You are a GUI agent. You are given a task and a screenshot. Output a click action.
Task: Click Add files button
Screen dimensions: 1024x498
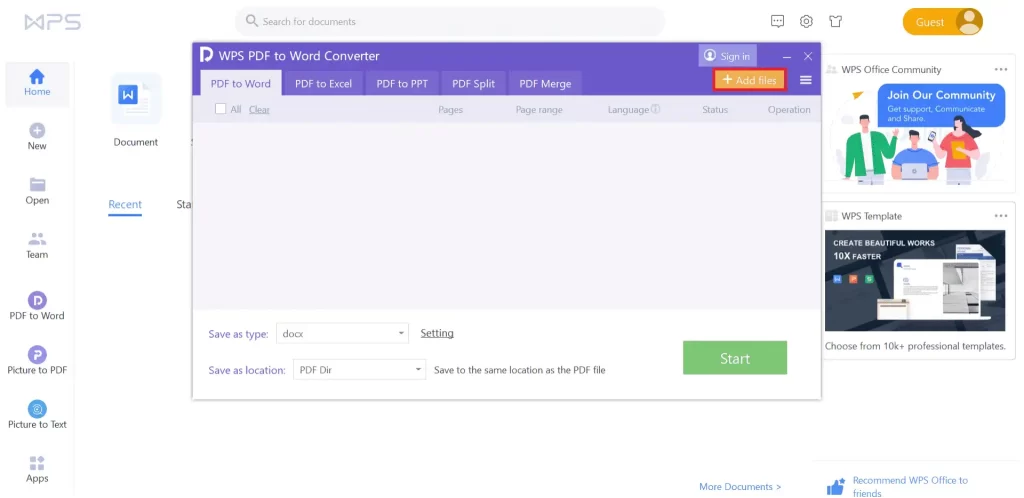click(x=749, y=80)
